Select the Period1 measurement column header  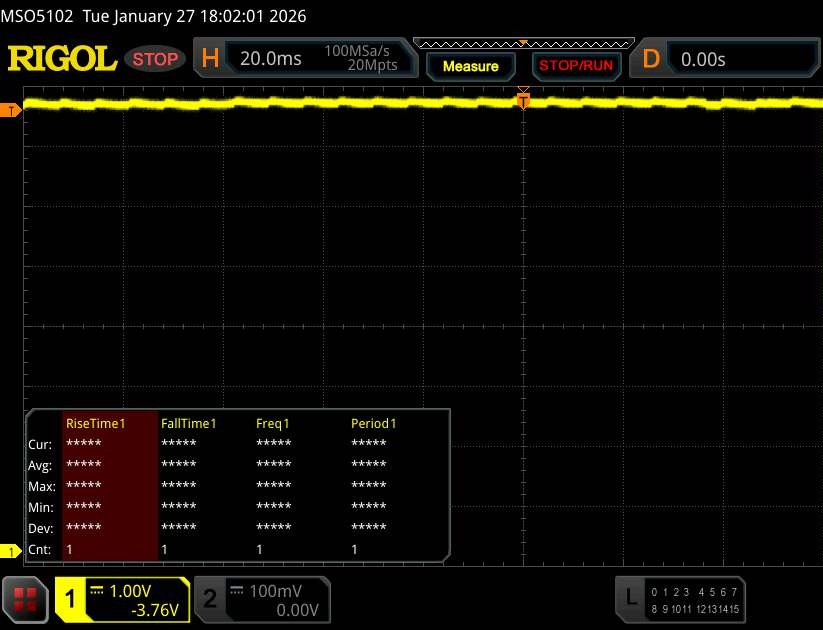373,423
